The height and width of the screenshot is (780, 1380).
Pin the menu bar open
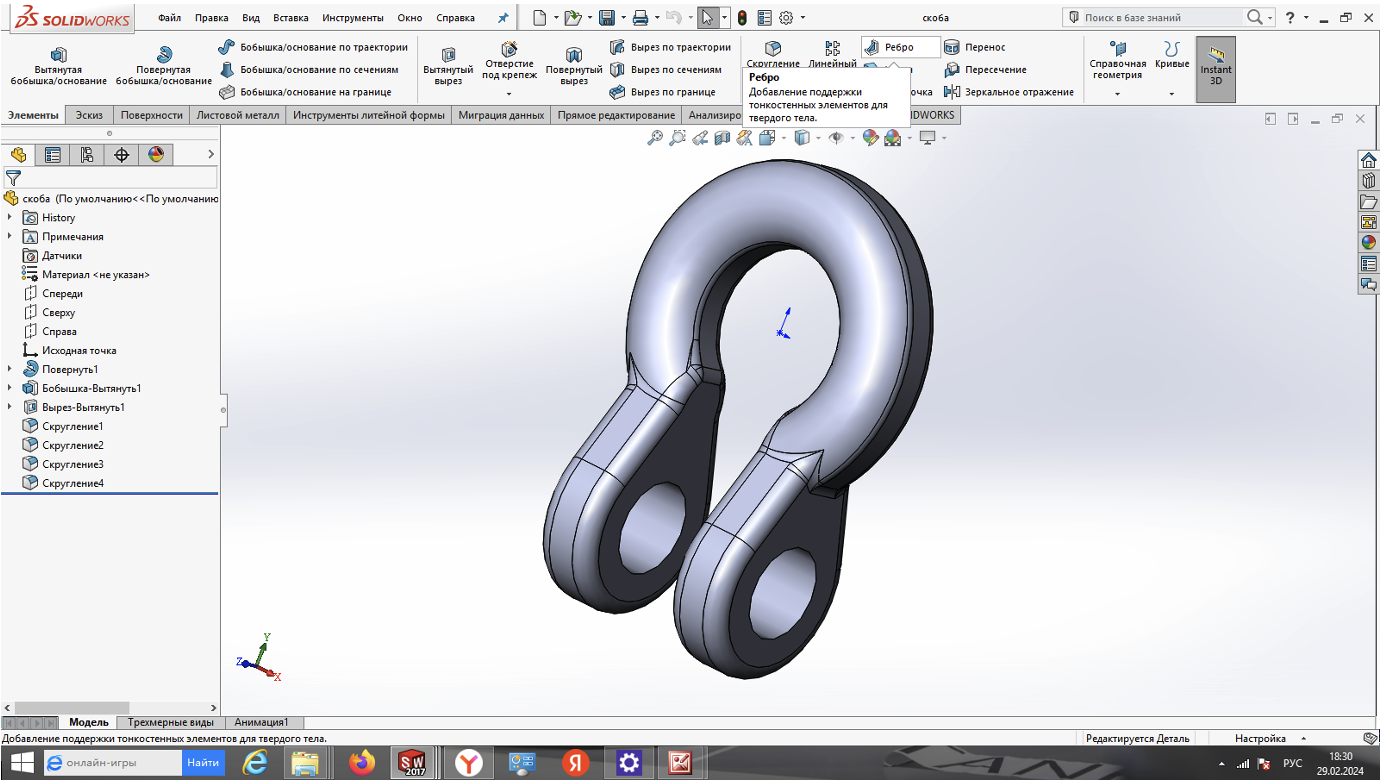pos(503,17)
